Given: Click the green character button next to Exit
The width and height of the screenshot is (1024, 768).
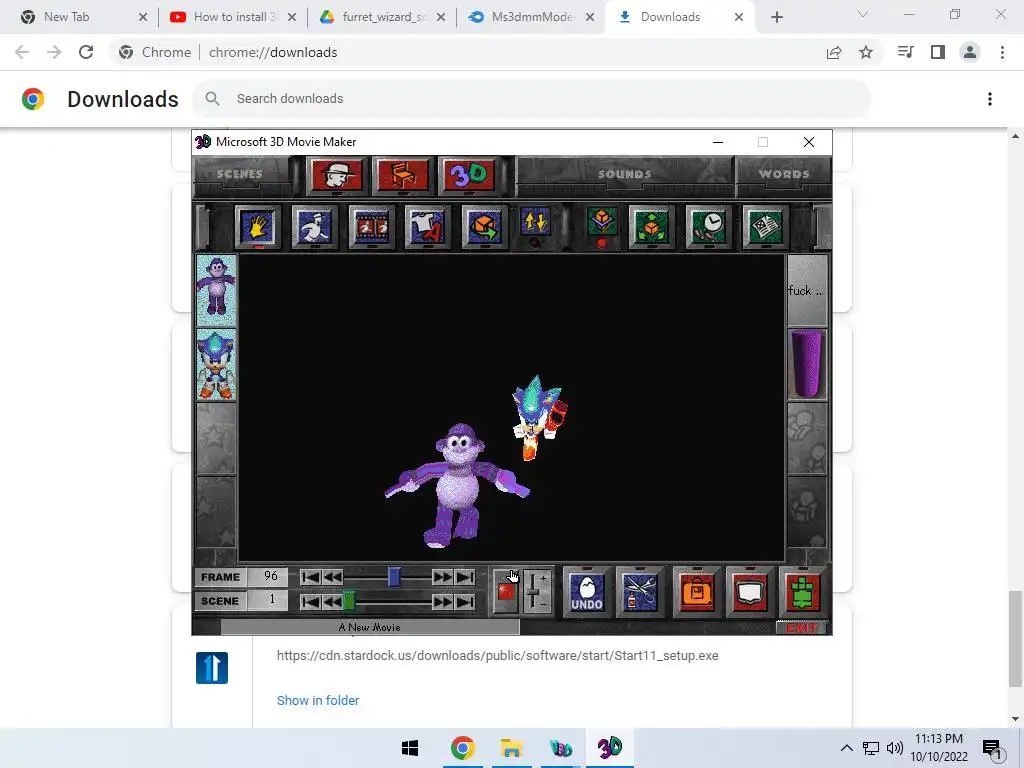Looking at the screenshot, I should pyautogui.click(x=803, y=592).
